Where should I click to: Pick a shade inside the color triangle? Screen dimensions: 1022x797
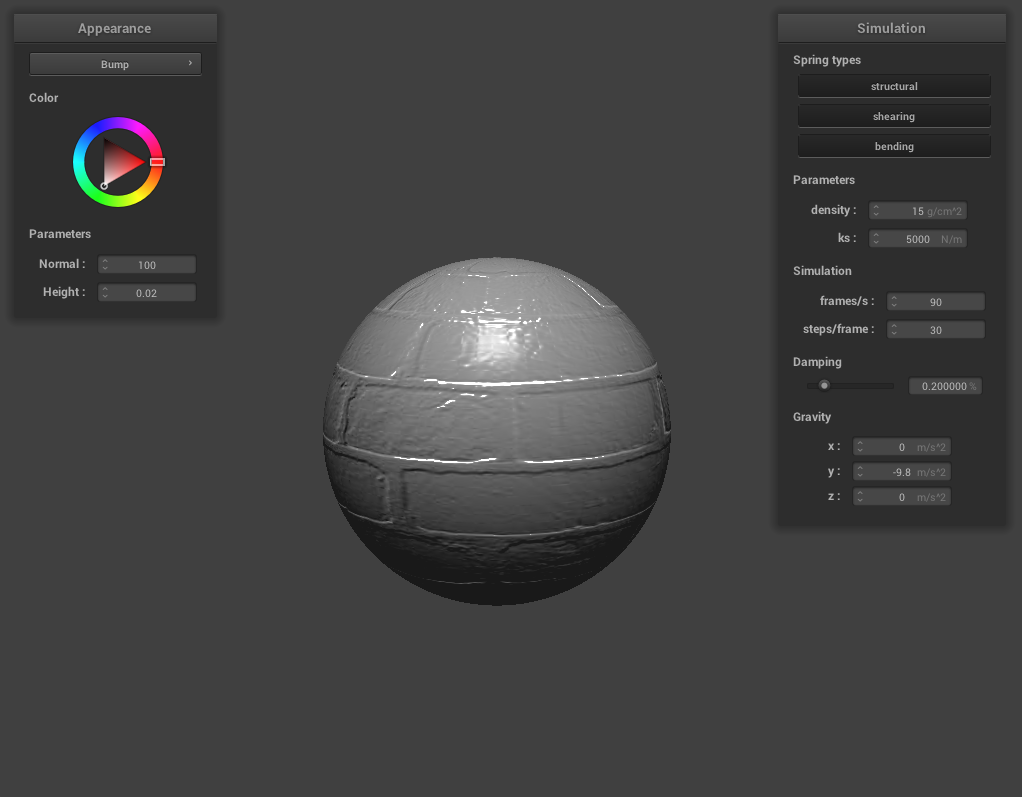click(x=119, y=162)
